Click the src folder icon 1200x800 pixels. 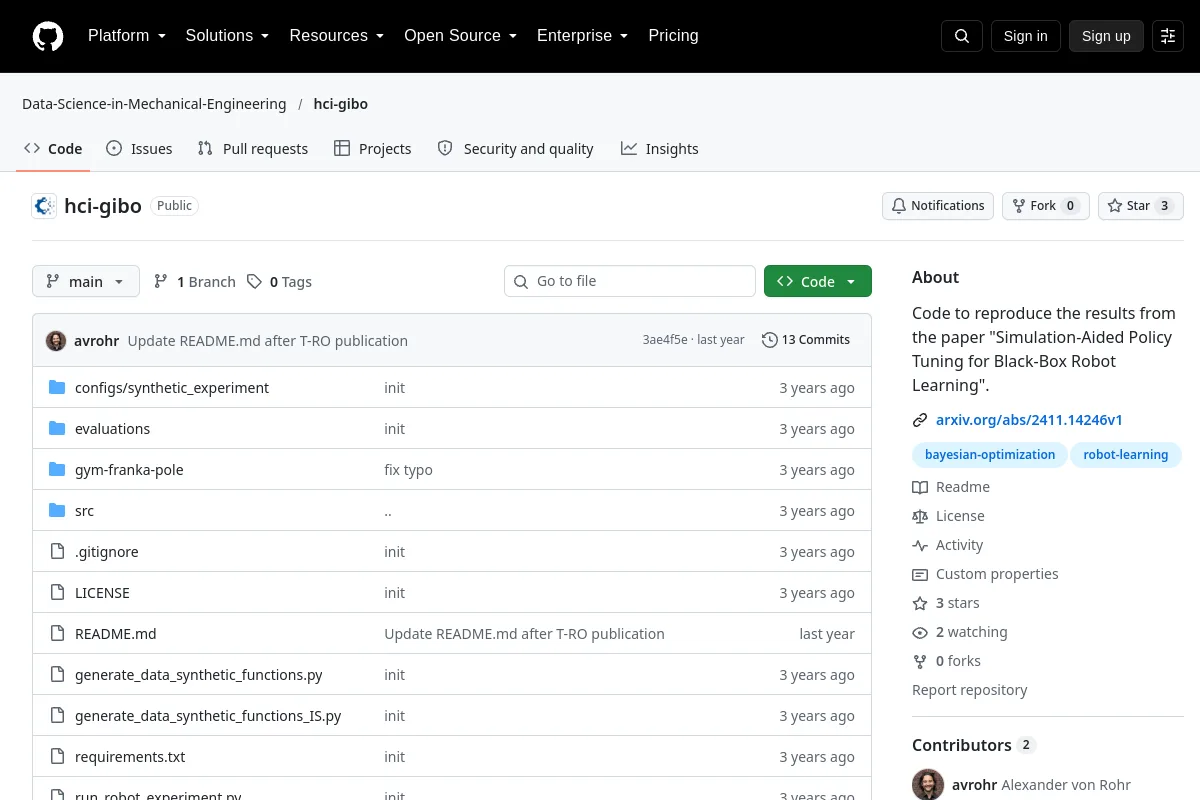(57, 511)
